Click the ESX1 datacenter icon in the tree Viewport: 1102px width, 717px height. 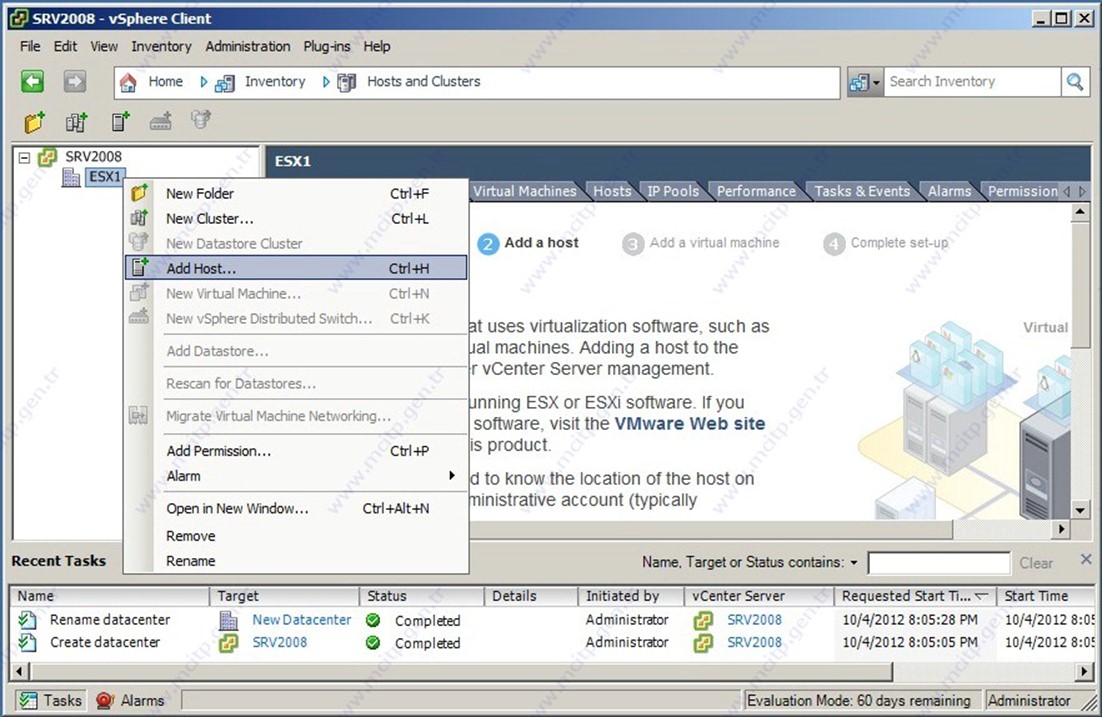click(x=71, y=176)
